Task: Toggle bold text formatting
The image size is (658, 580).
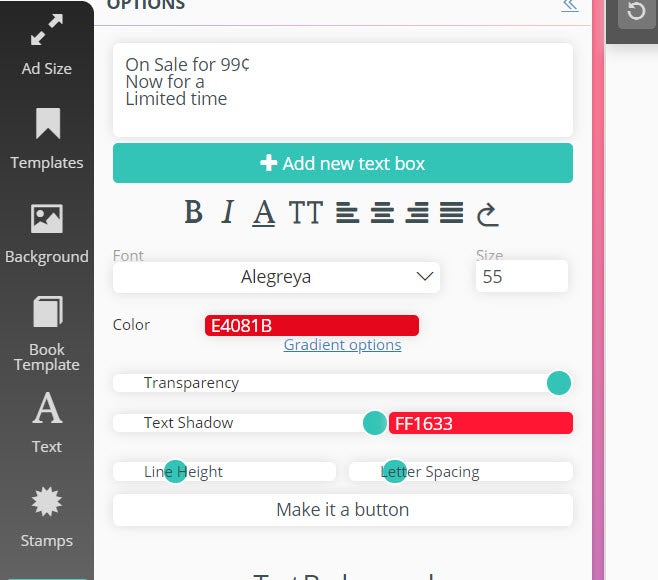Action: (x=193, y=212)
